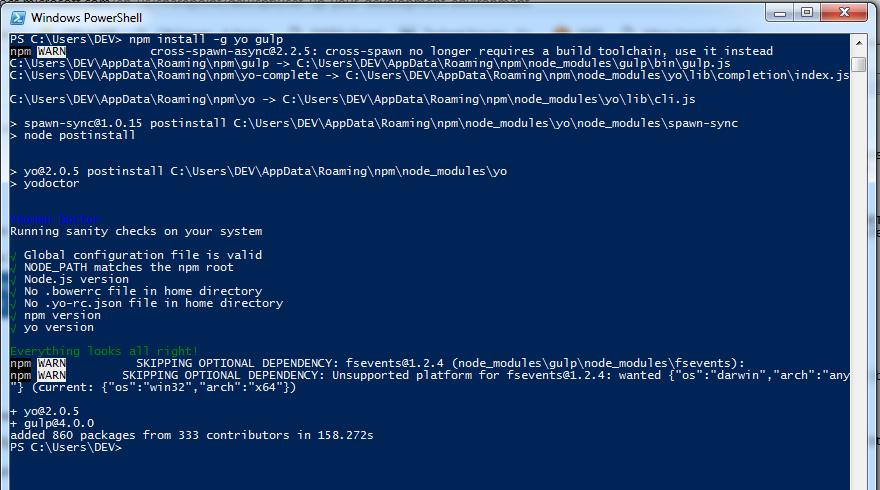Click the 'added 860 packages' summary line
The height and width of the screenshot is (490, 880).
pos(191,436)
